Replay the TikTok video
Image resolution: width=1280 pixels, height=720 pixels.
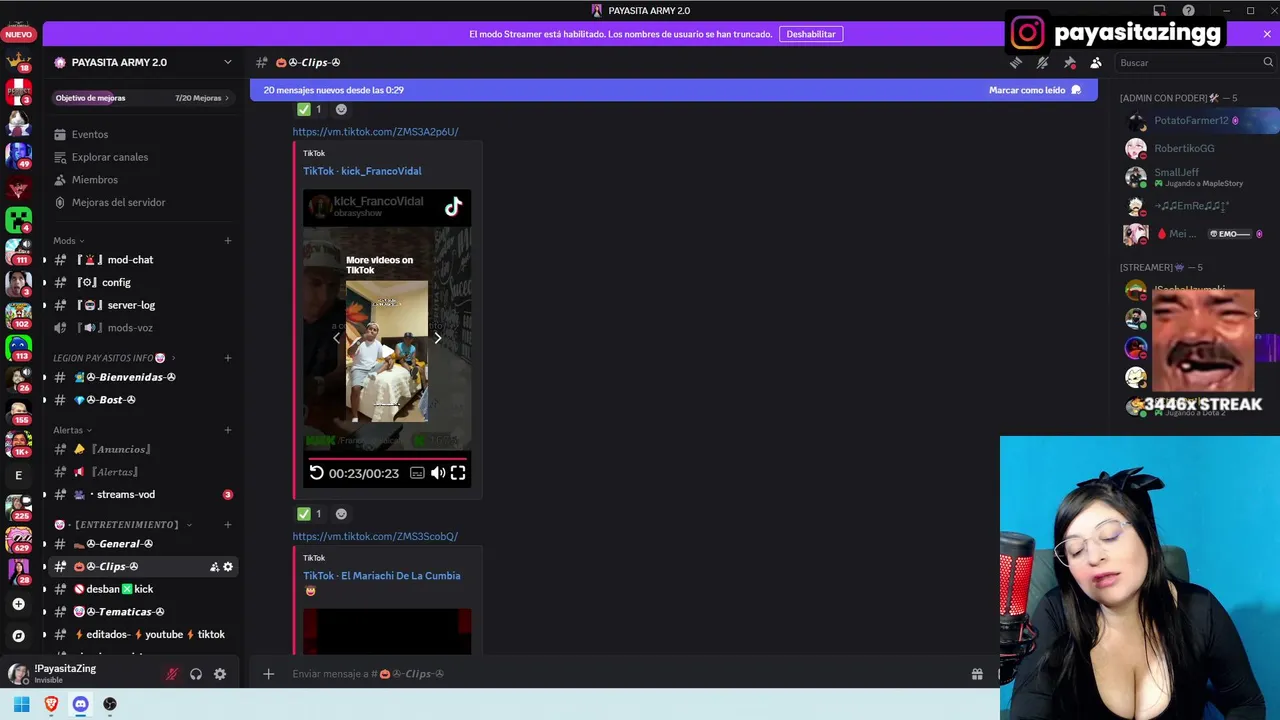pyautogui.click(x=316, y=473)
